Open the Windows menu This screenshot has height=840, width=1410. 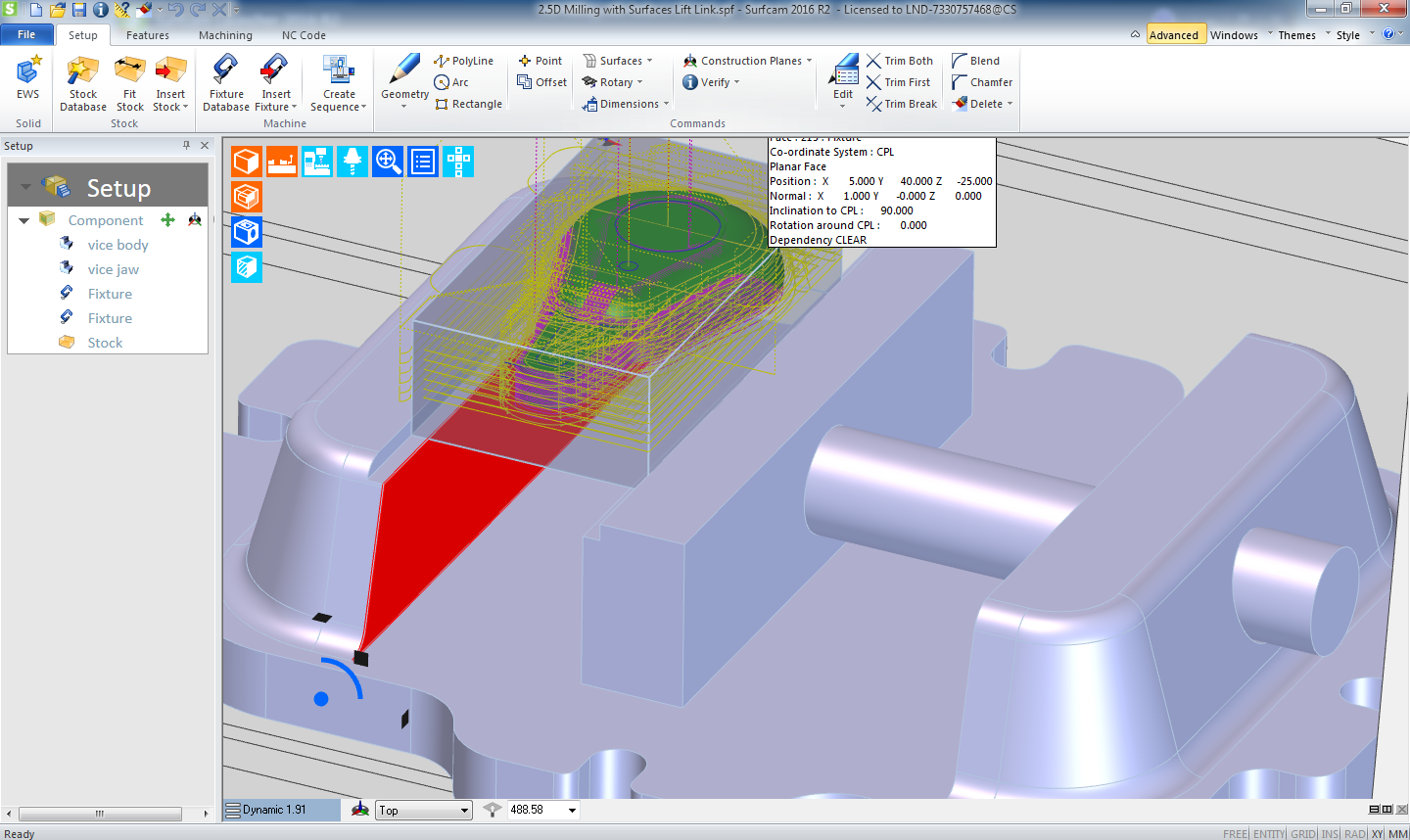[x=1234, y=35]
